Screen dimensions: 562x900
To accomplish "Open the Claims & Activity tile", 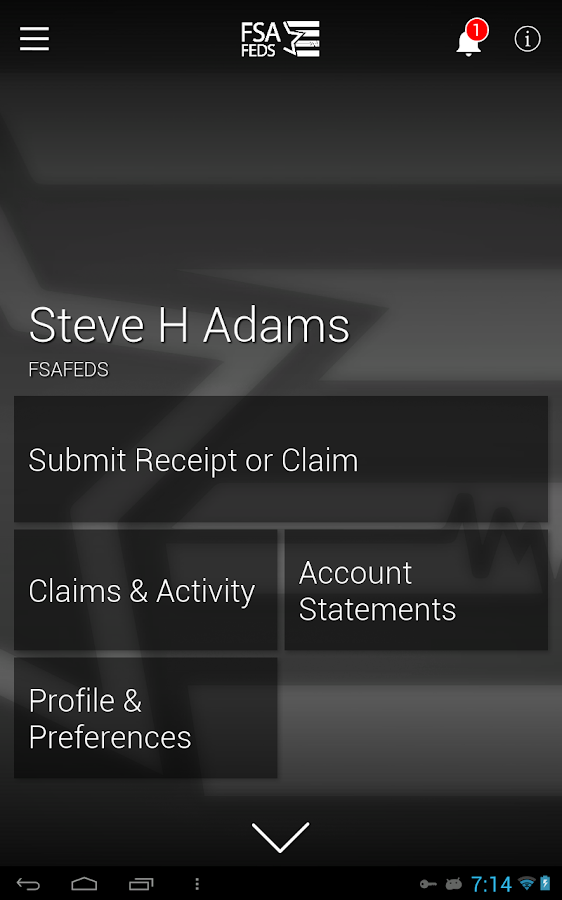I will pos(146,590).
